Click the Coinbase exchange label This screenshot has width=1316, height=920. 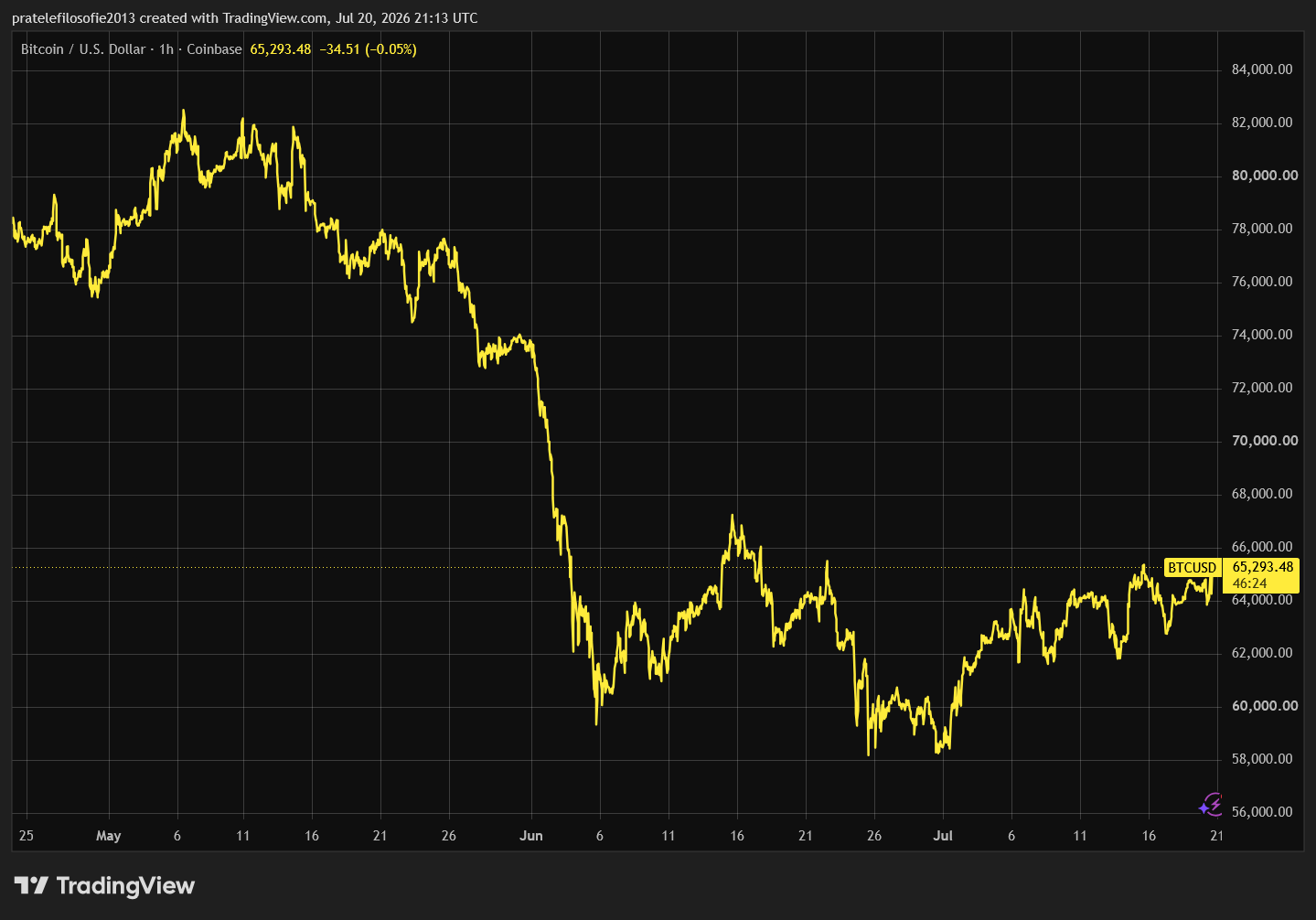(214, 49)
